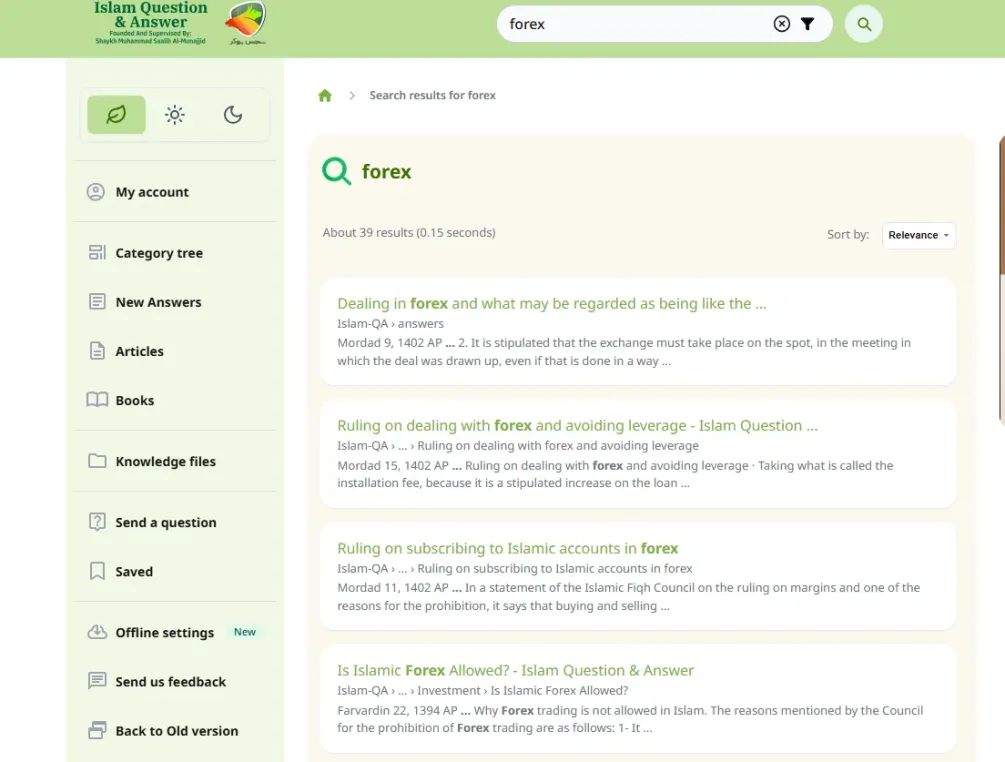
Task: Enable the dark moon theme
Action: coord(233,115)
